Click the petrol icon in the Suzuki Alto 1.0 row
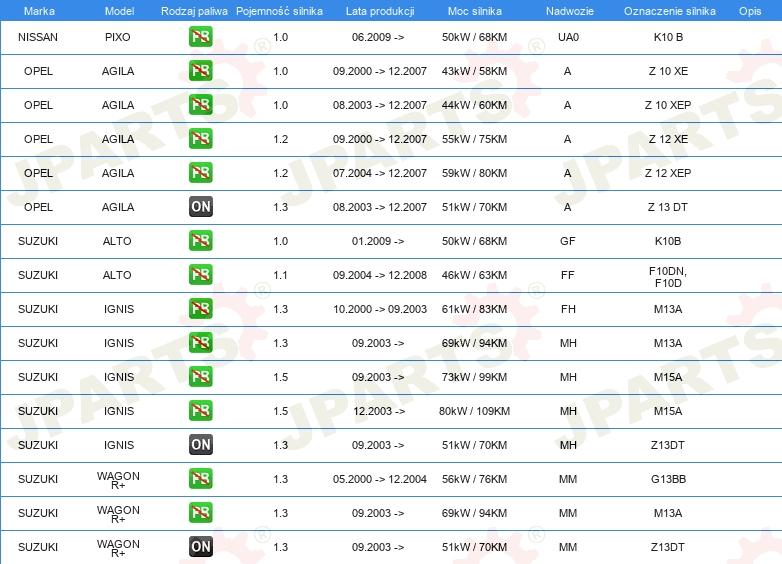Image resolution: width=782 pixels, height=564 pixels. [x=200, y=240]
